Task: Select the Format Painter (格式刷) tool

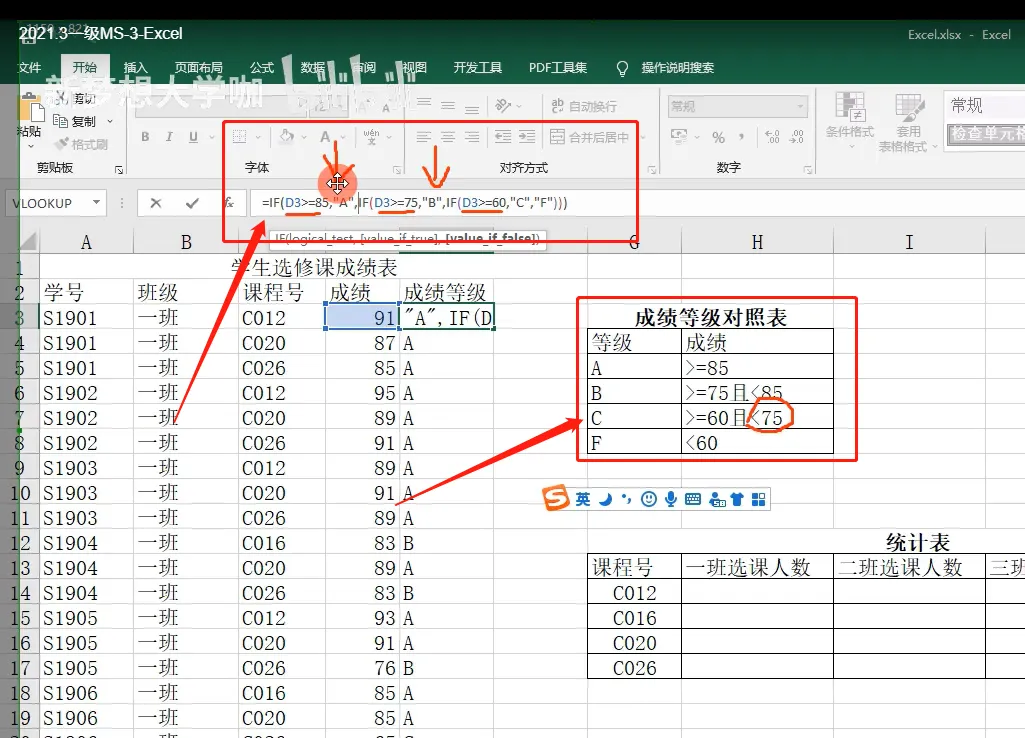Action: click(82, 144)
